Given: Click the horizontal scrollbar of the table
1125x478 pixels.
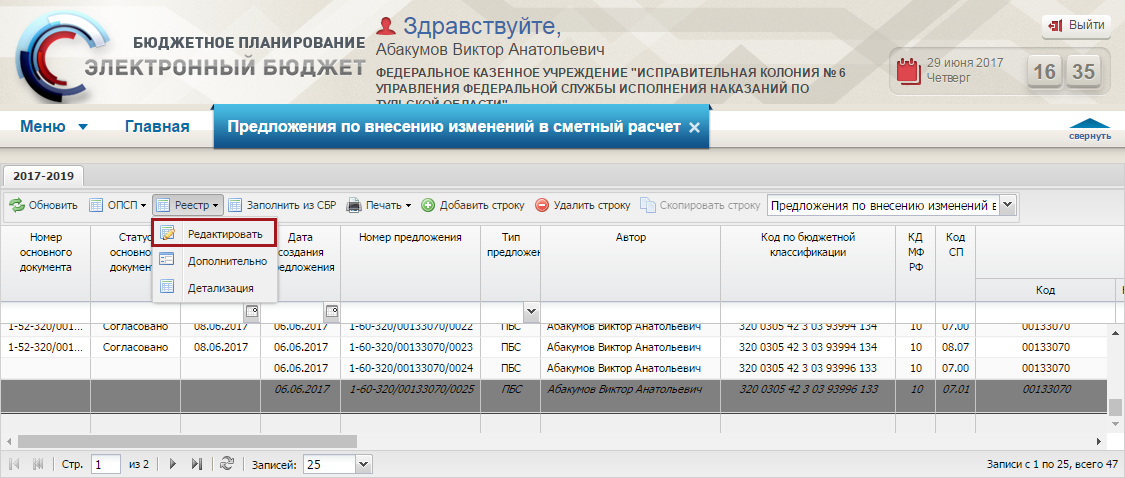Looking at the screenshot, I should (x=188, y=441).
